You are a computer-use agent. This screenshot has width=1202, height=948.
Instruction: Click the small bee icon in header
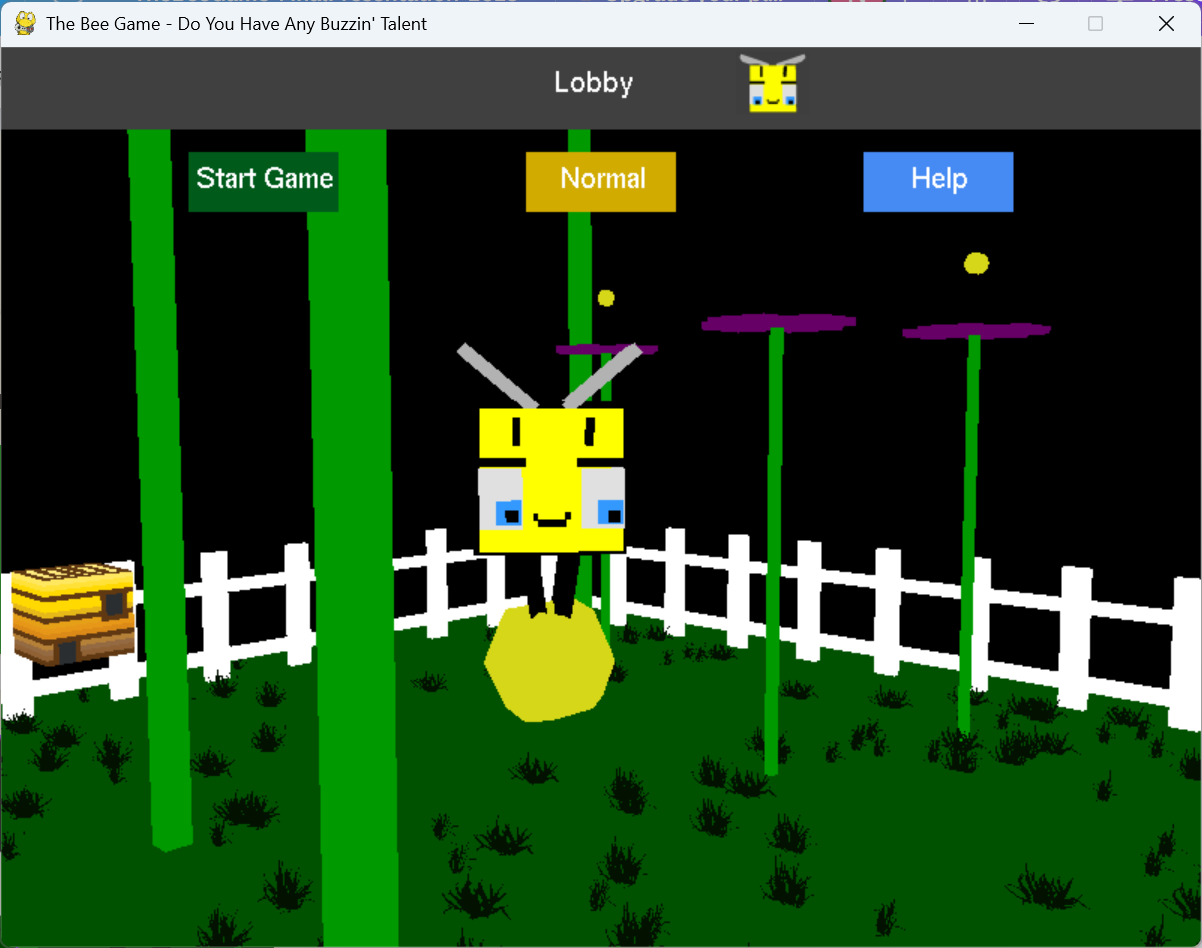(x=773, y=83)
